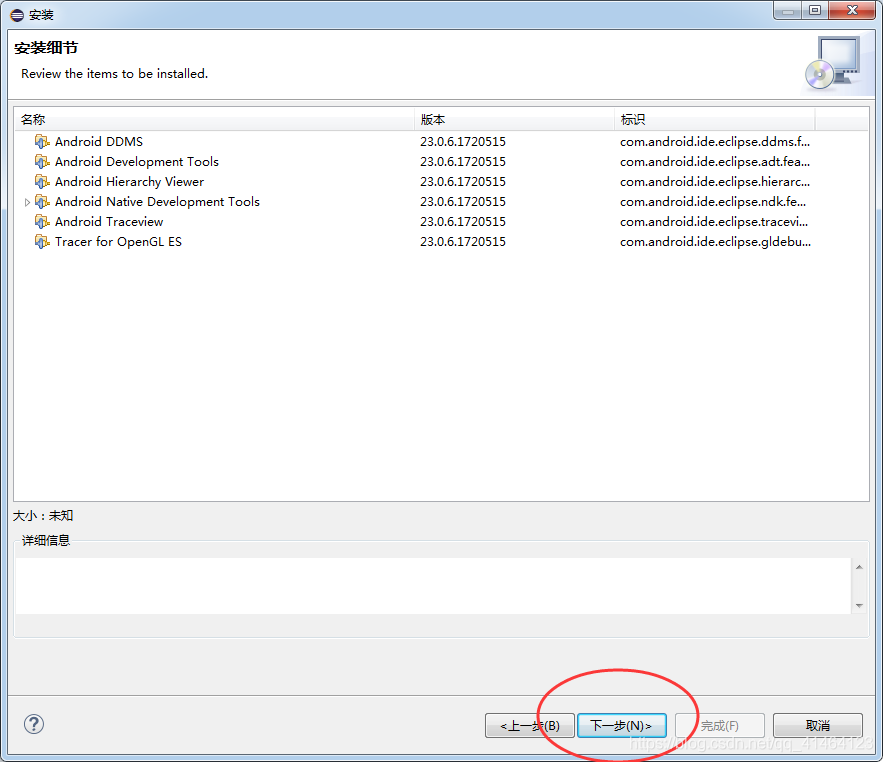Viewport: 883px width, 762px height.
Task: Sort by the 版本 column header
Action: click(514, 119)
